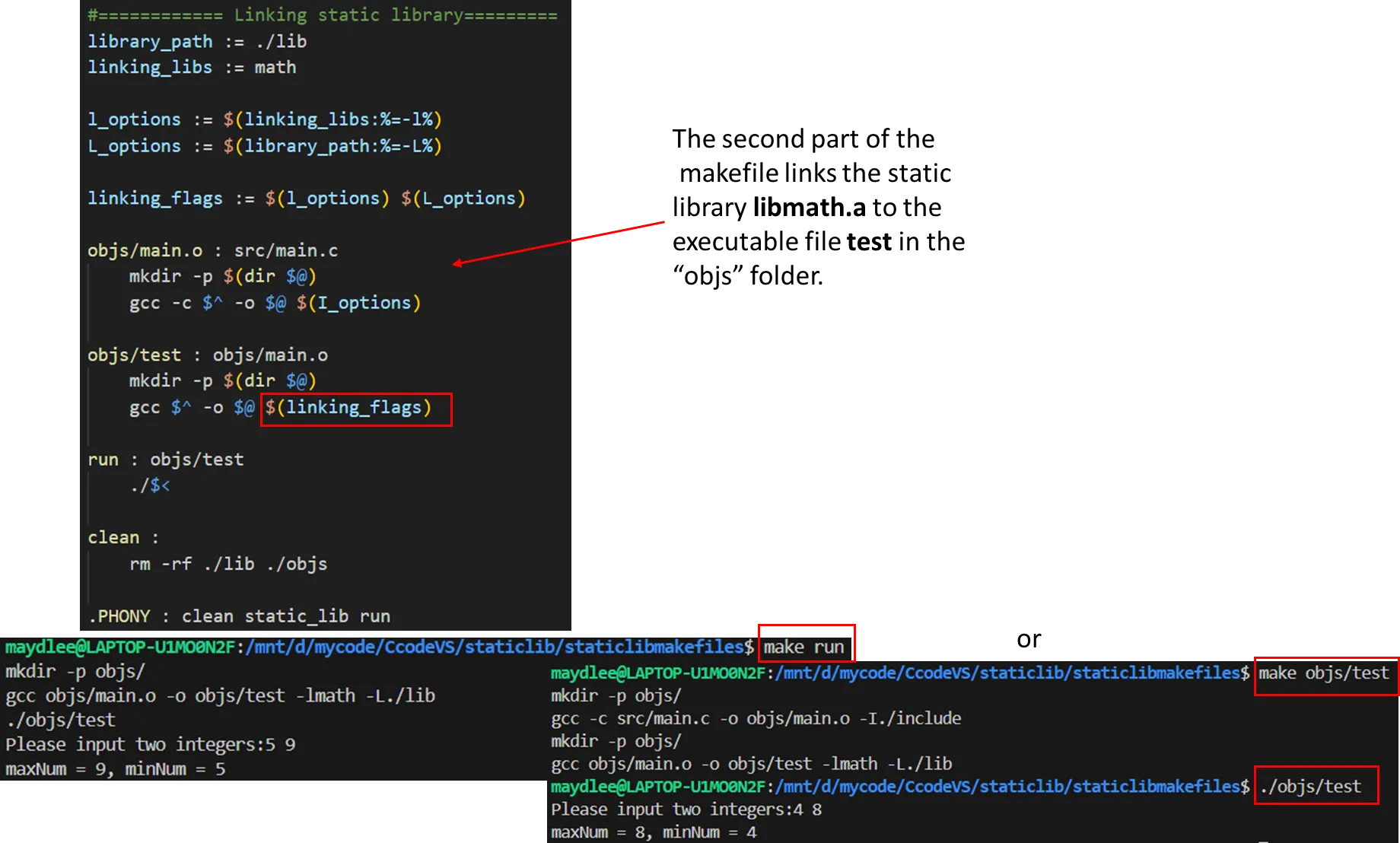Viewport: 1400px width, 843px height.
Task: Click the 'run : objs/test' target line
Action: (x=165, y=460)
